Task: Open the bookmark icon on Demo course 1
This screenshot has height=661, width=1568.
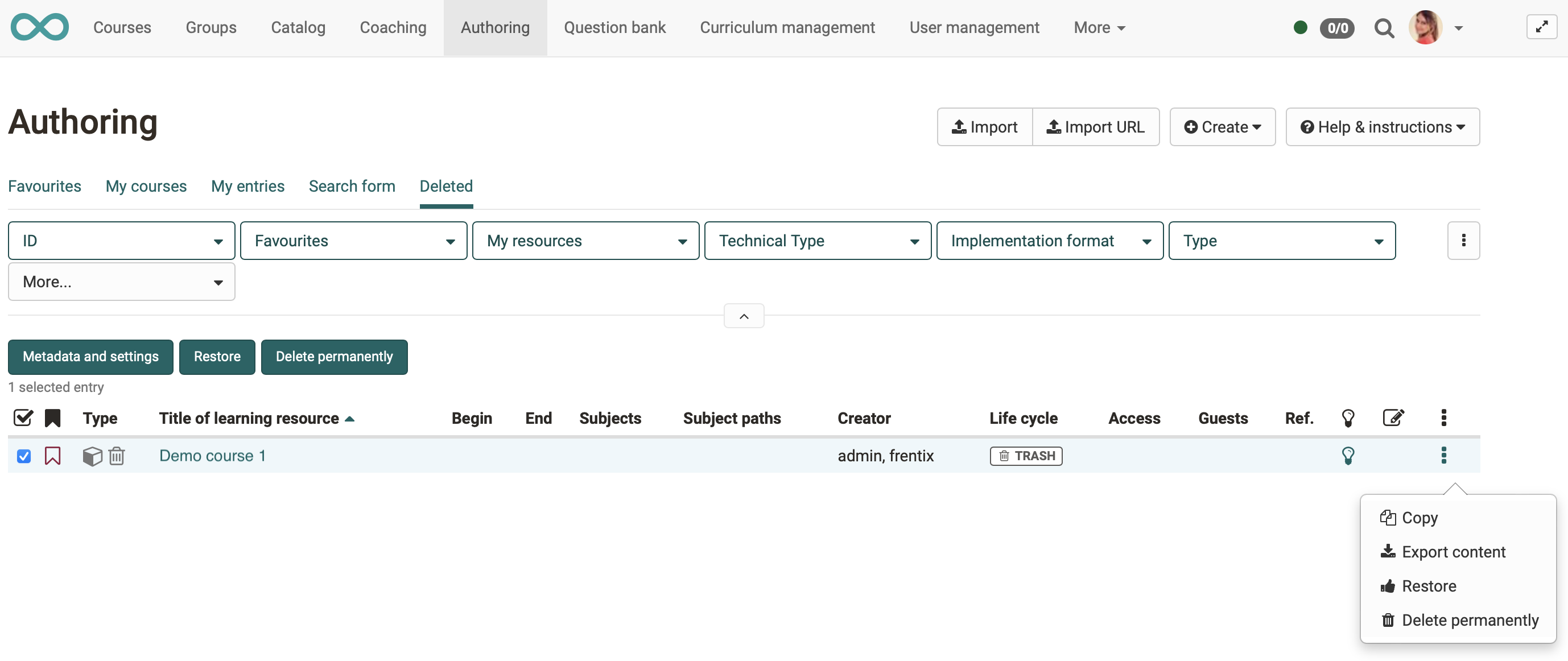Action: [x=53, y=456]
